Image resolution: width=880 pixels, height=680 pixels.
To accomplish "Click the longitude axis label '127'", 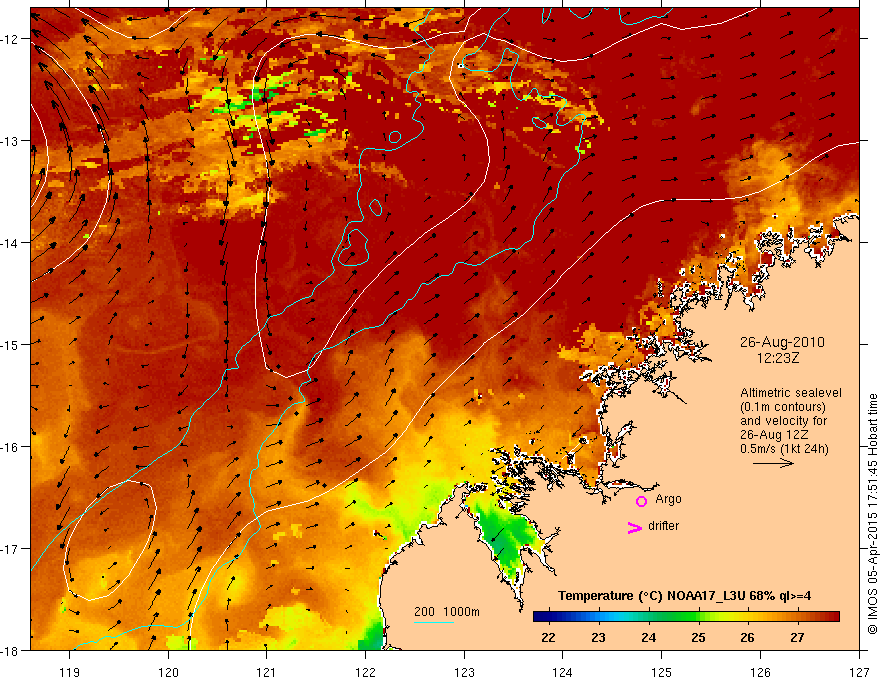I will pos(859,672).
